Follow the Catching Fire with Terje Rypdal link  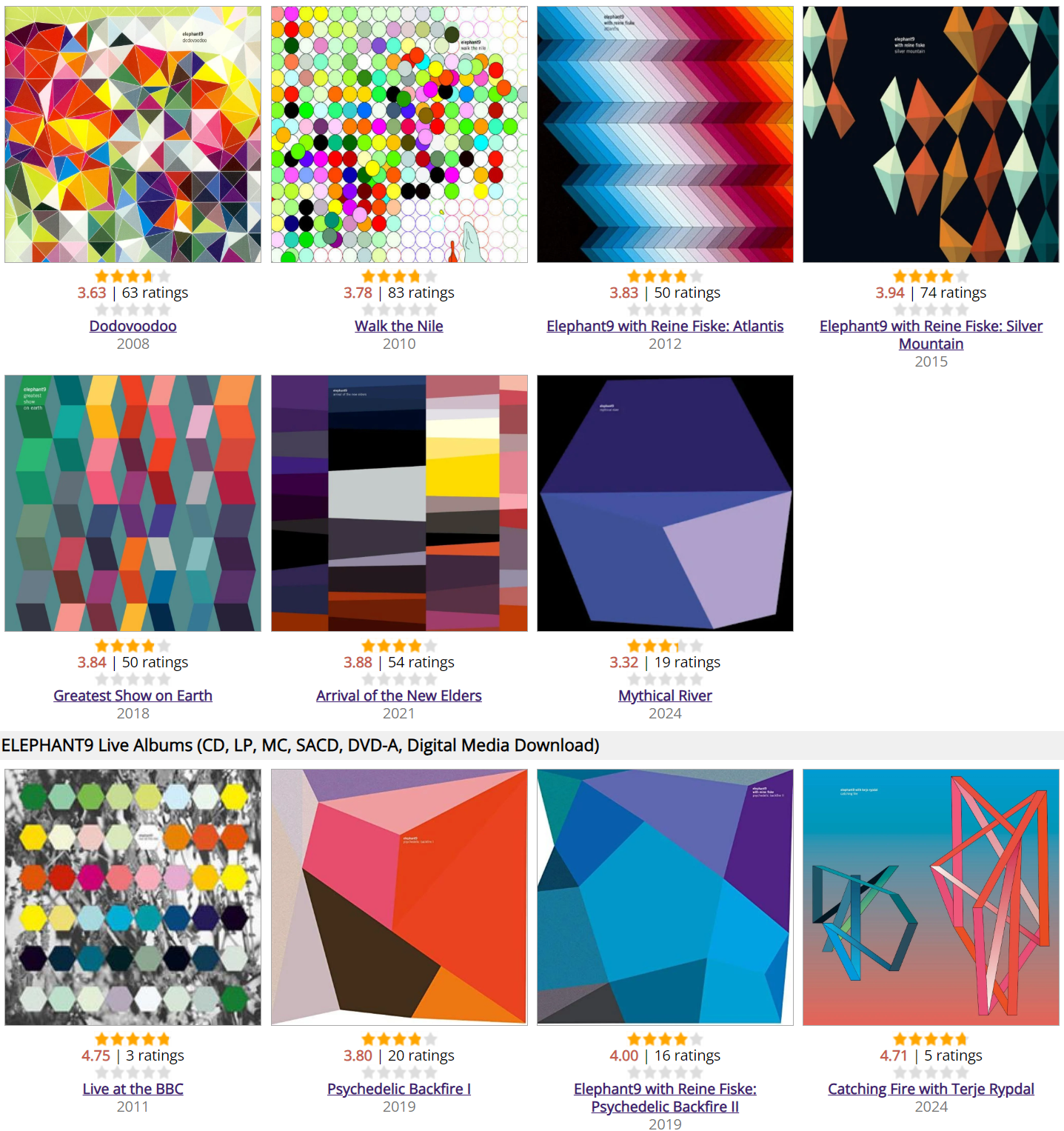931,1089
